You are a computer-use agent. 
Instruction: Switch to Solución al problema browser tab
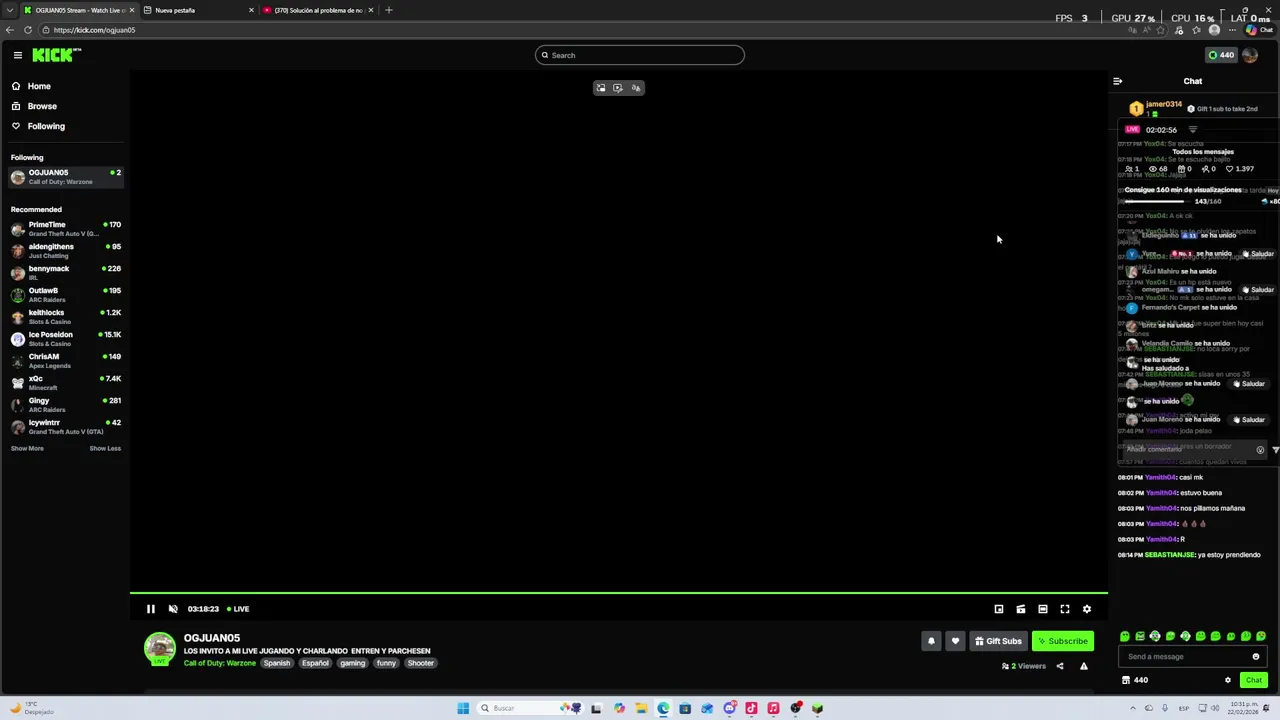point(317,10)
